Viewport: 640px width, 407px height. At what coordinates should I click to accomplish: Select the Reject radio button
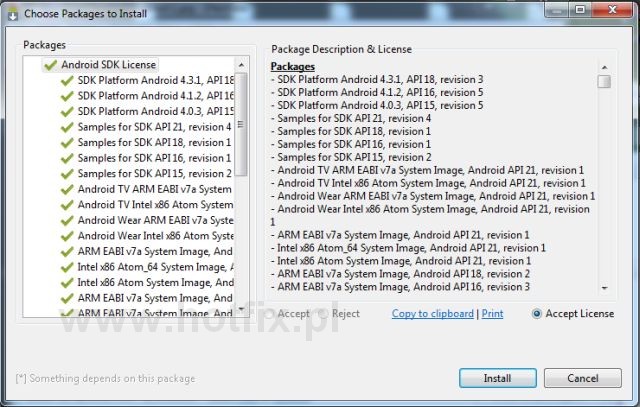[339, 314]
